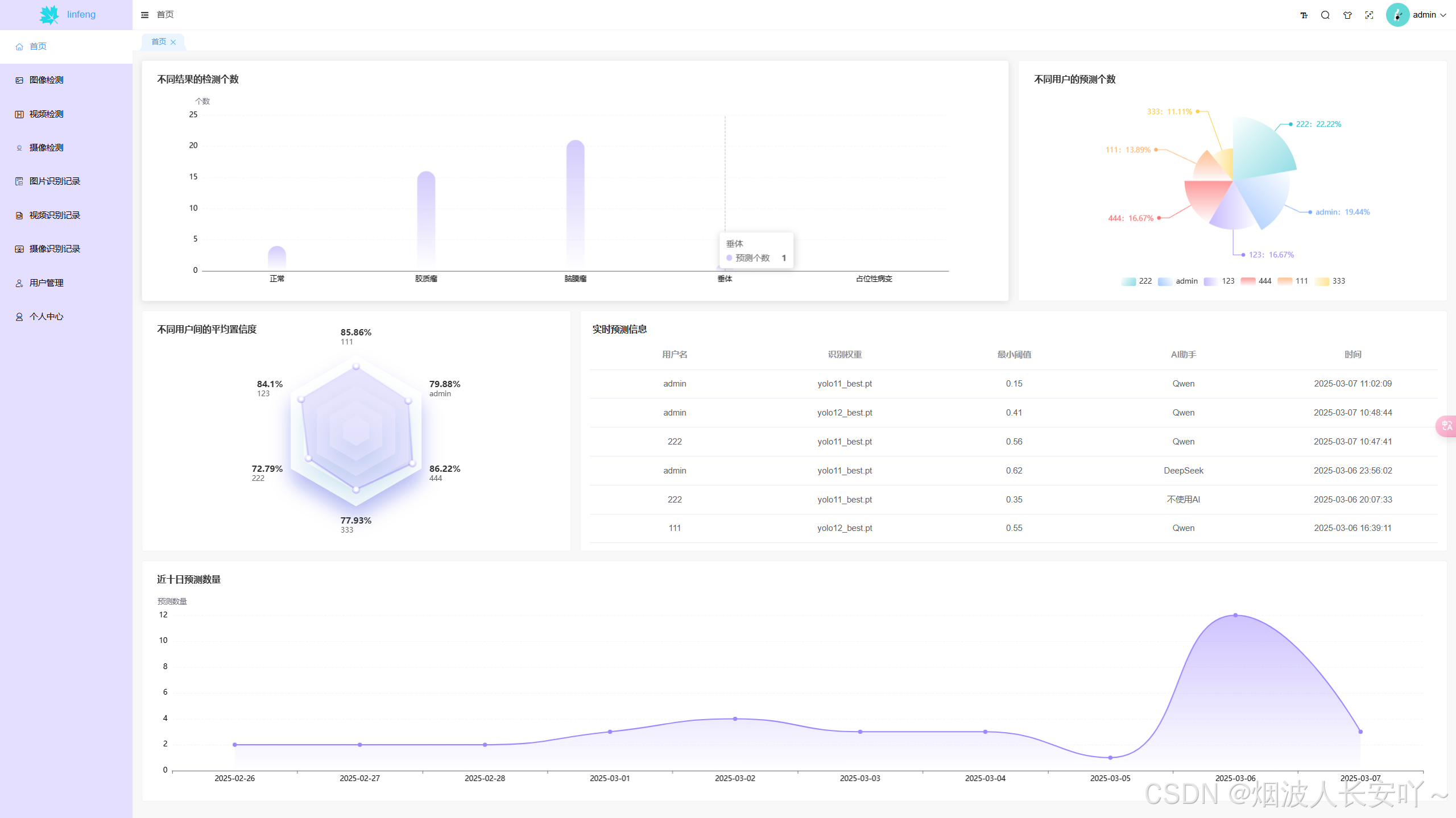Click the 首页 breadcrumb text
This screenshot has height=818, width=1456.
(165, 15)
